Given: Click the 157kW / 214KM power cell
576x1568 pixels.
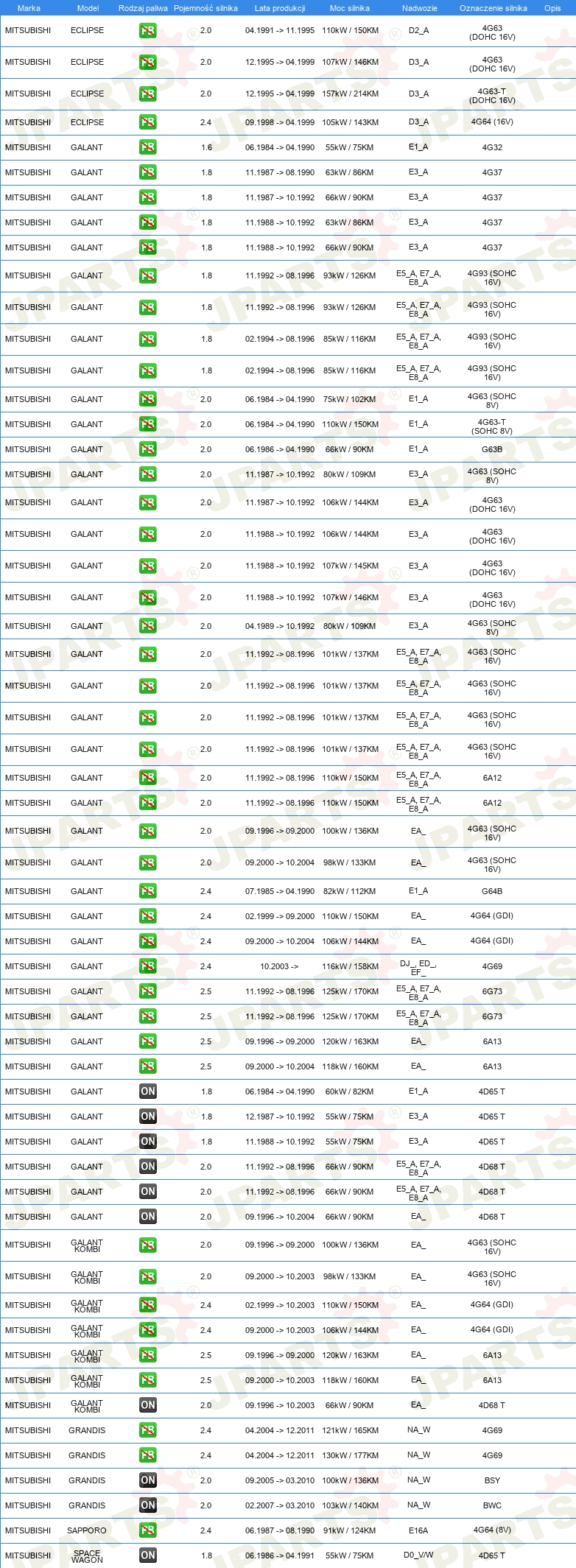Looking at the screenshot, I should click(350, 94).
